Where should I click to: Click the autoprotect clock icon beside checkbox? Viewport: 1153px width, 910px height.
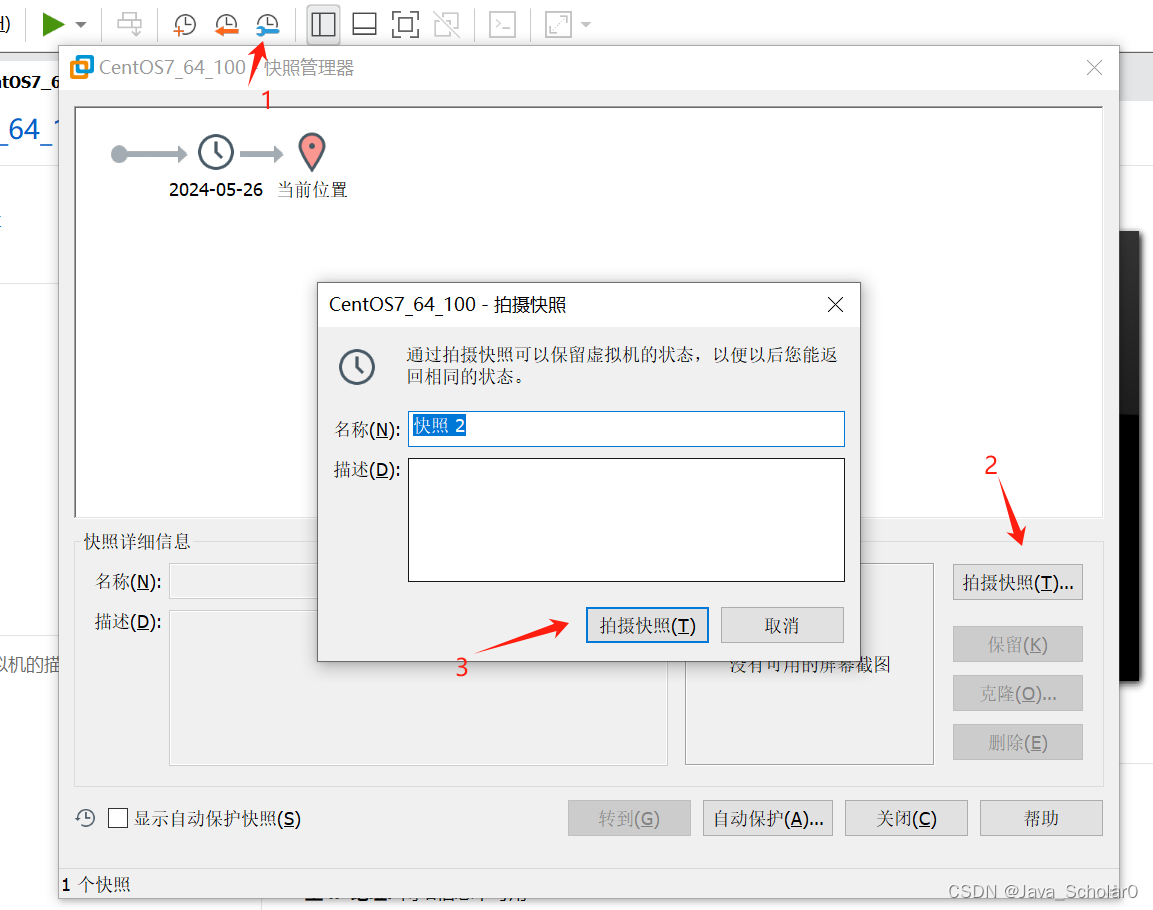(85, 818)
